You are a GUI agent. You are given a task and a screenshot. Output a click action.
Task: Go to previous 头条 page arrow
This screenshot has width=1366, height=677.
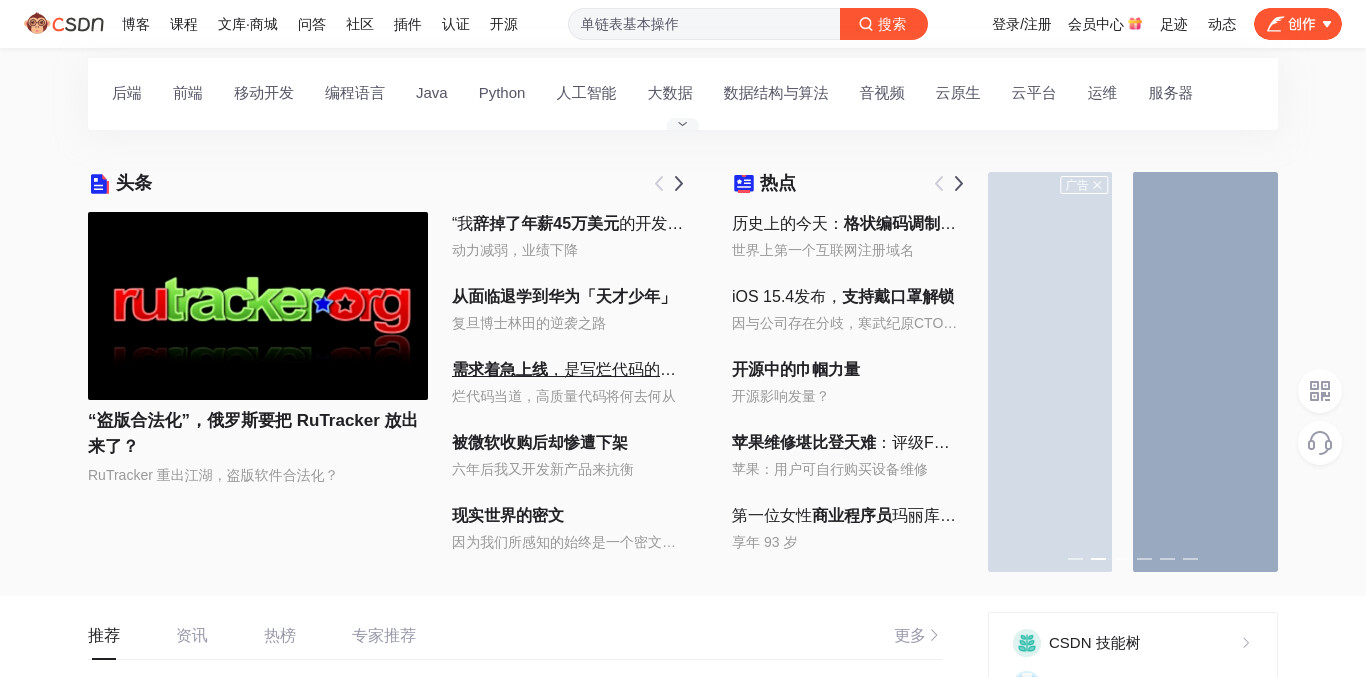point(659,184)
